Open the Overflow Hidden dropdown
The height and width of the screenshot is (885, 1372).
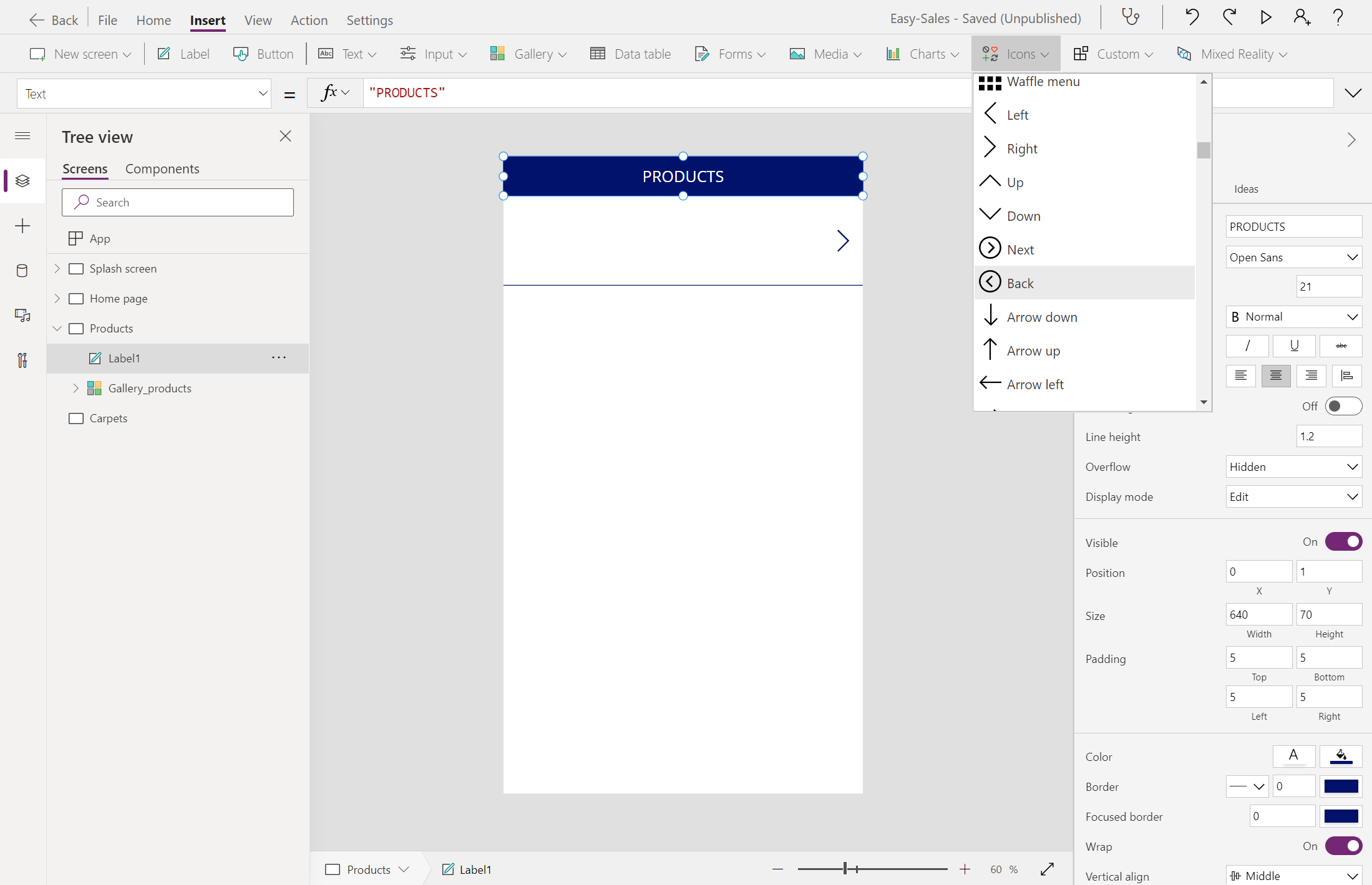coord(1293,467)
